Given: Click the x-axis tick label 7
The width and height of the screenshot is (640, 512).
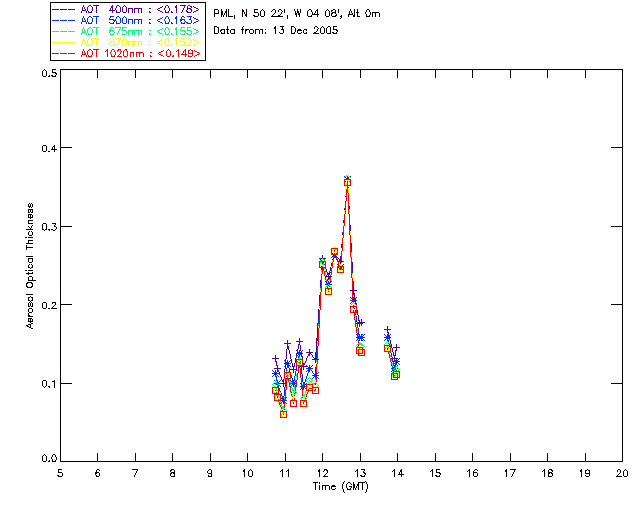Looking at the screenshot, I should [135, 473].
